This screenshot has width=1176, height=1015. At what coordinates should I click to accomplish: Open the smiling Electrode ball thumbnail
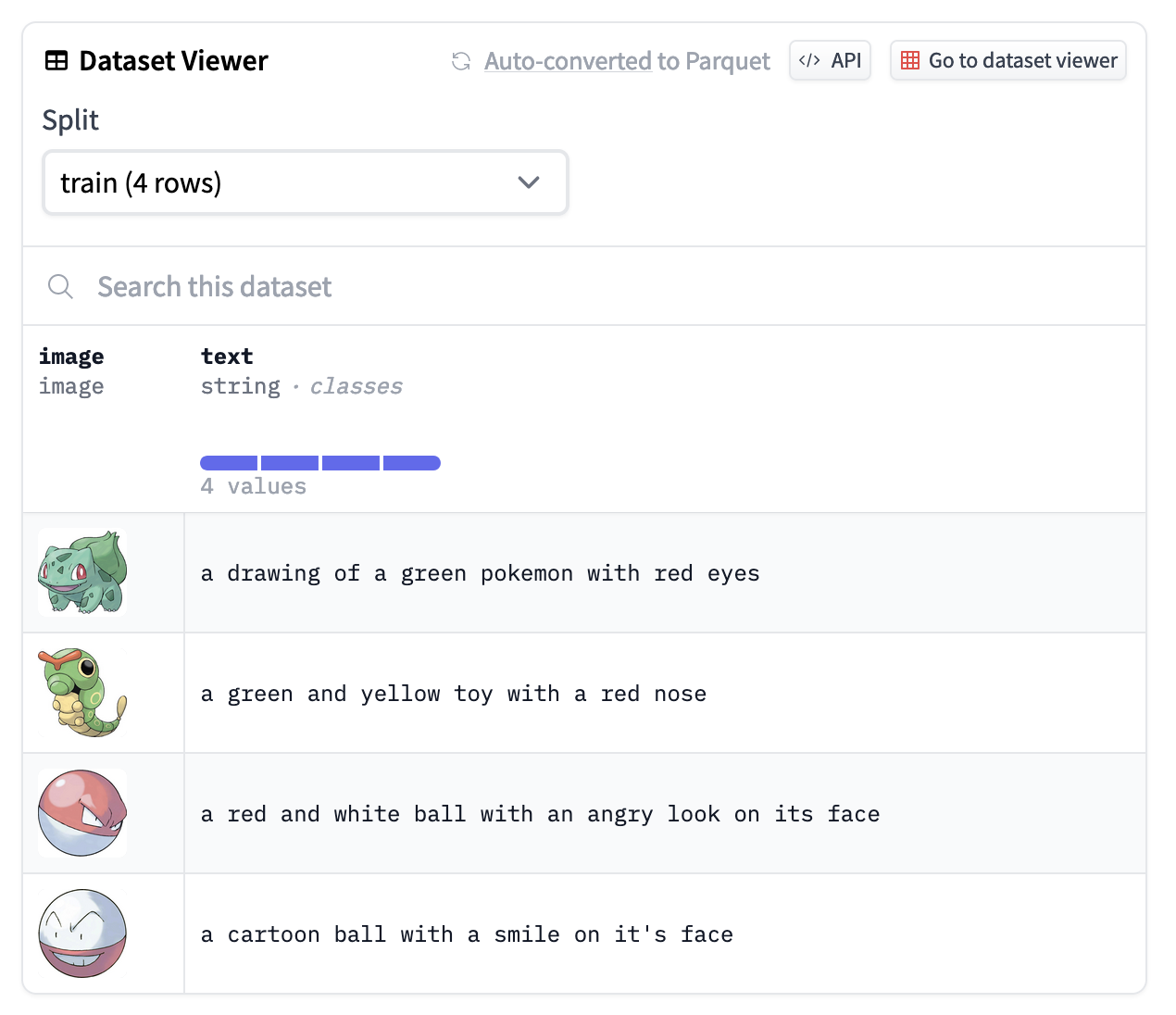coord(82,934)
